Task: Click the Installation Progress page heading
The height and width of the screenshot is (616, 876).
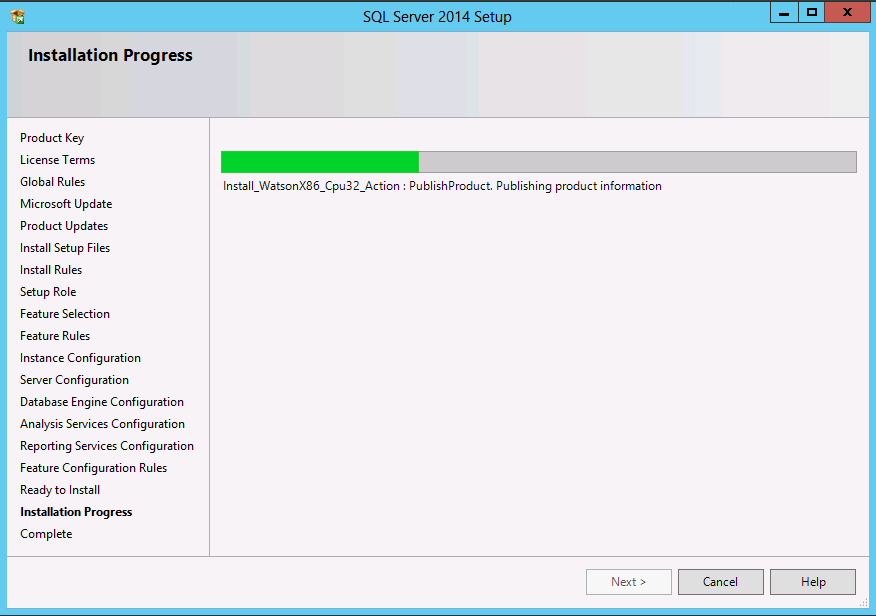Action: tap(110, 55)
